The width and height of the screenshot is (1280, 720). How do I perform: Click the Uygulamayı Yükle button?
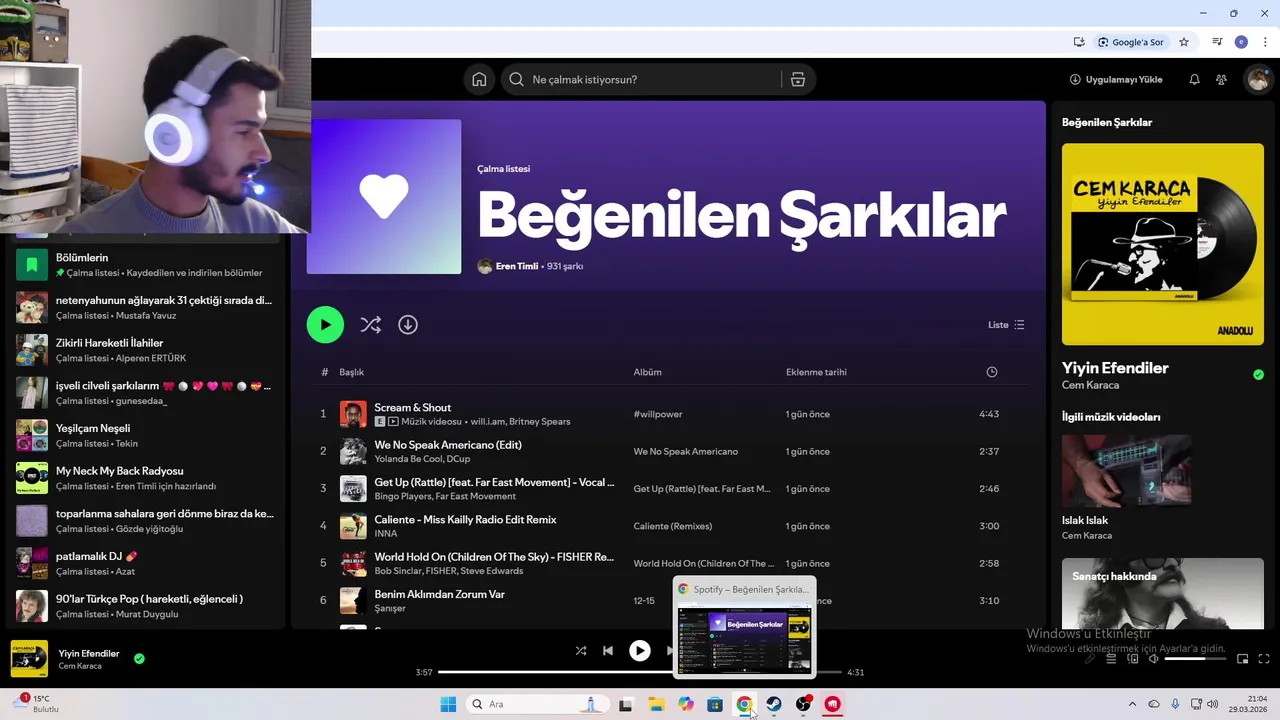pyautogui.click(x=1116, y=80)
